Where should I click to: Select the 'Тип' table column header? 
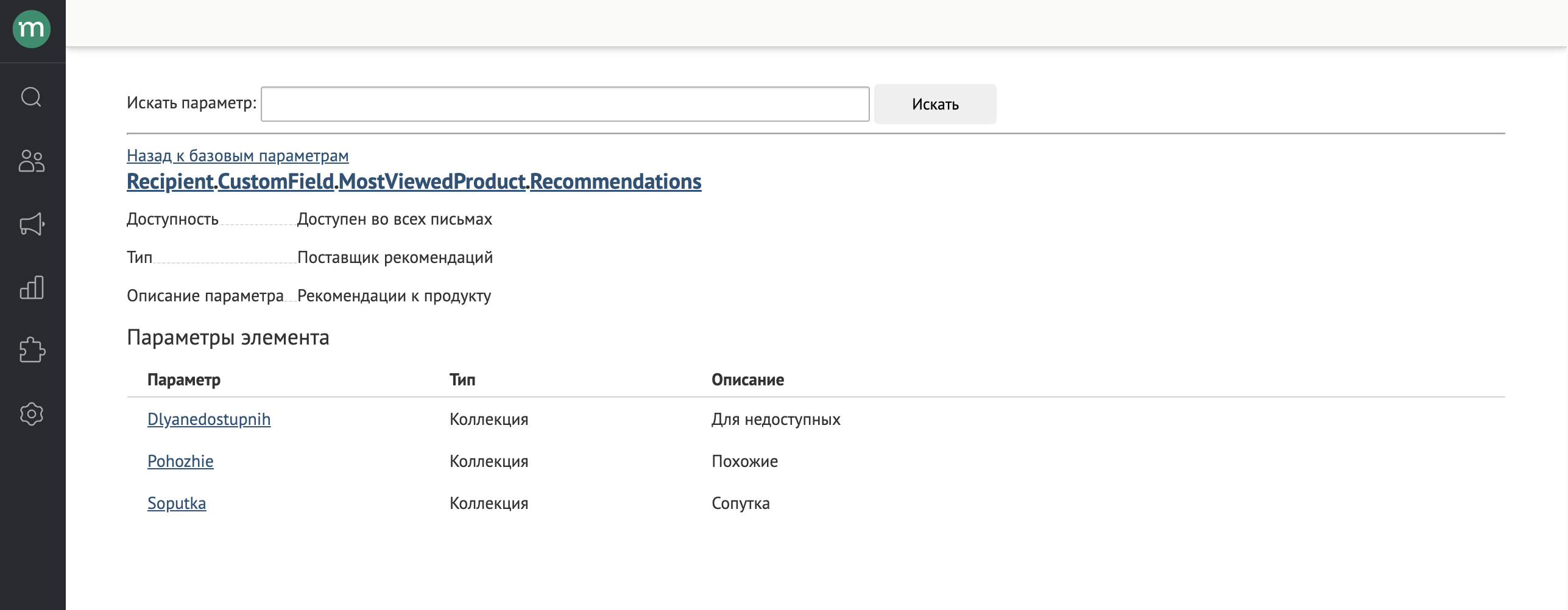[462, 380]
